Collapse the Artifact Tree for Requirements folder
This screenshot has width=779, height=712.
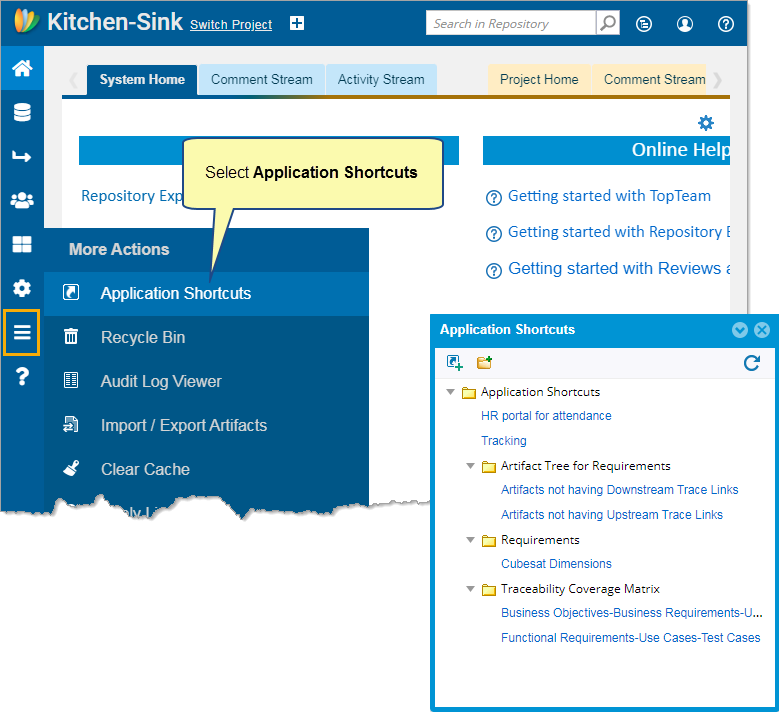coord(470,466)
